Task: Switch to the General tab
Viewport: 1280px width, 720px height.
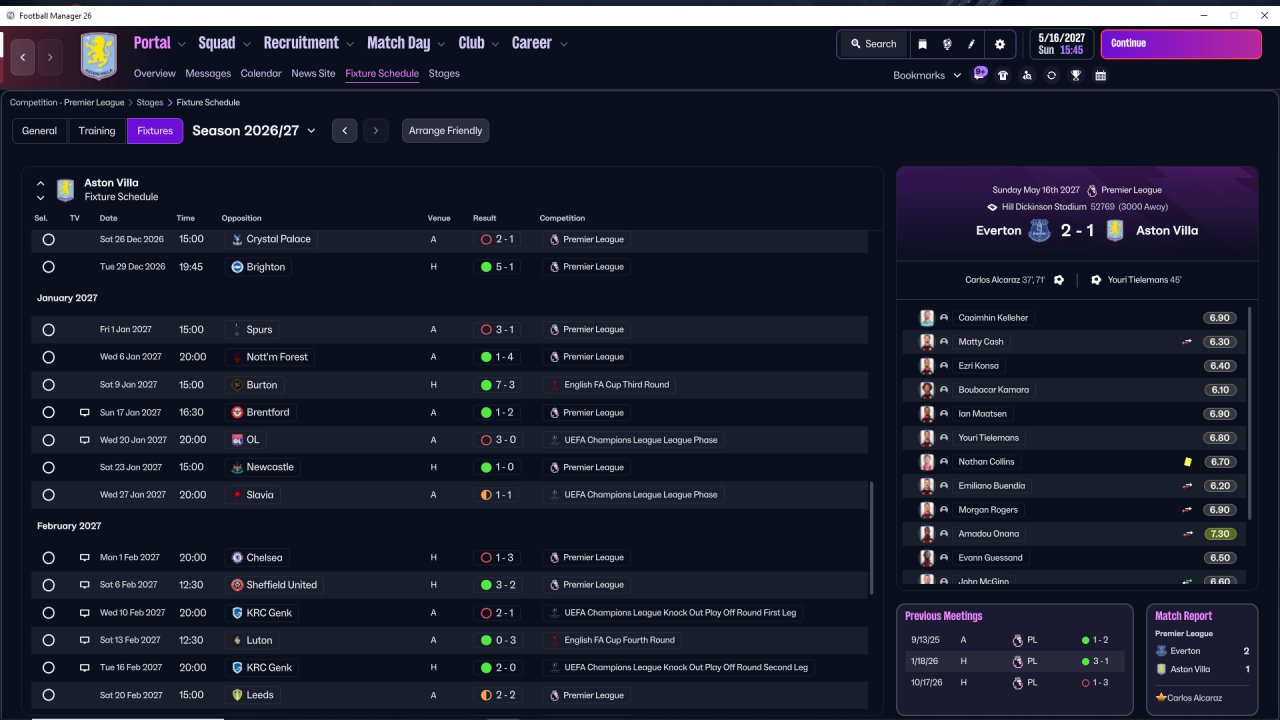Action: tap(40, 131)
